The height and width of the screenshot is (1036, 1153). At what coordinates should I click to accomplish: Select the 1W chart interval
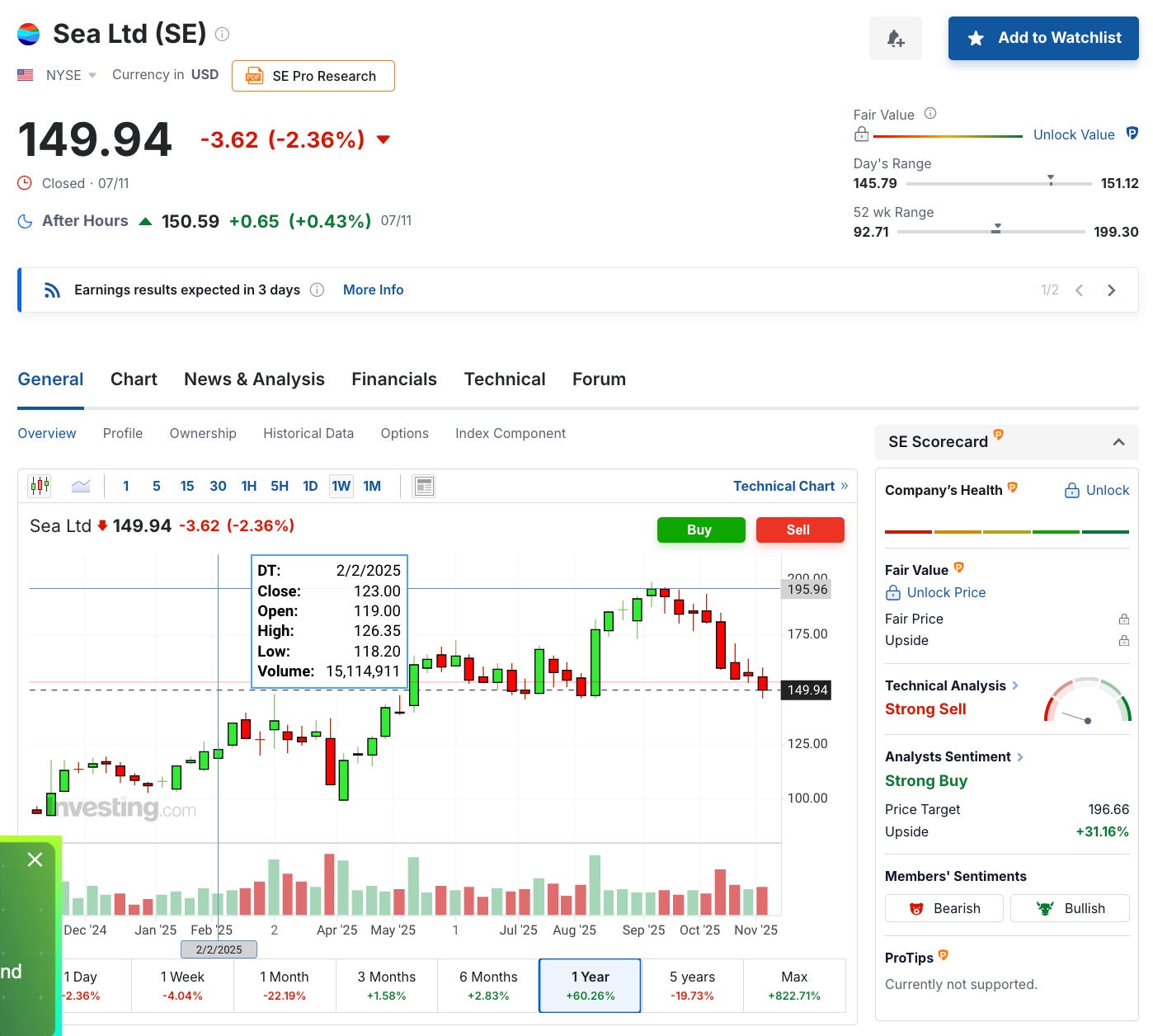(341, 486)
